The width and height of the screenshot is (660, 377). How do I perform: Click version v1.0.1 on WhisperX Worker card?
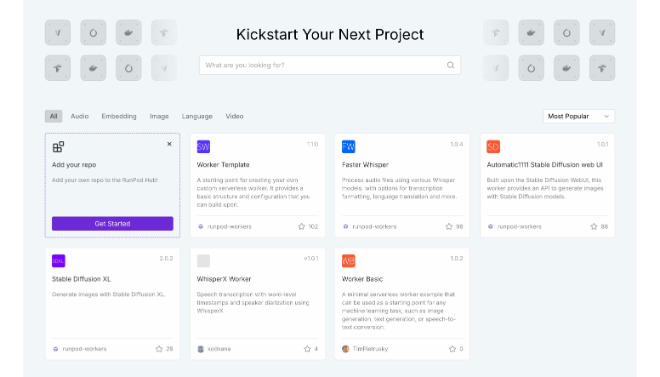tap(311, 258)
